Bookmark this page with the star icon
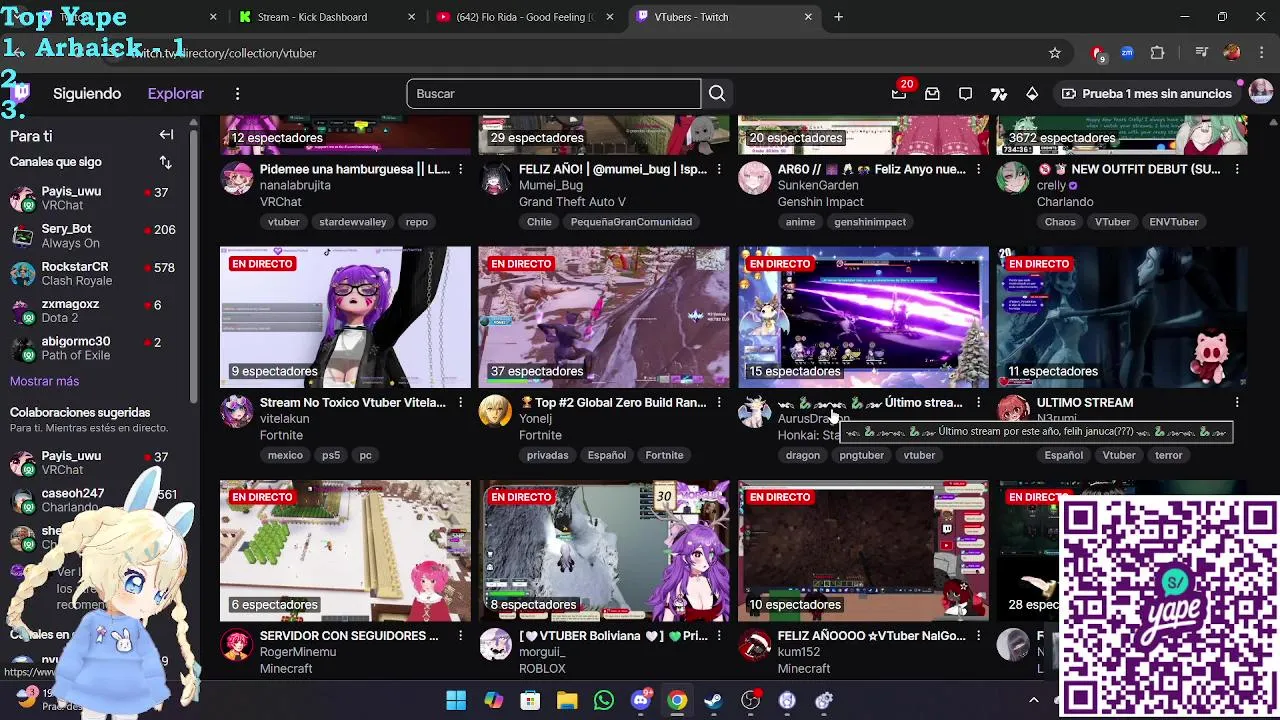Screen dimensions: 1280x720 point(1054,53)
